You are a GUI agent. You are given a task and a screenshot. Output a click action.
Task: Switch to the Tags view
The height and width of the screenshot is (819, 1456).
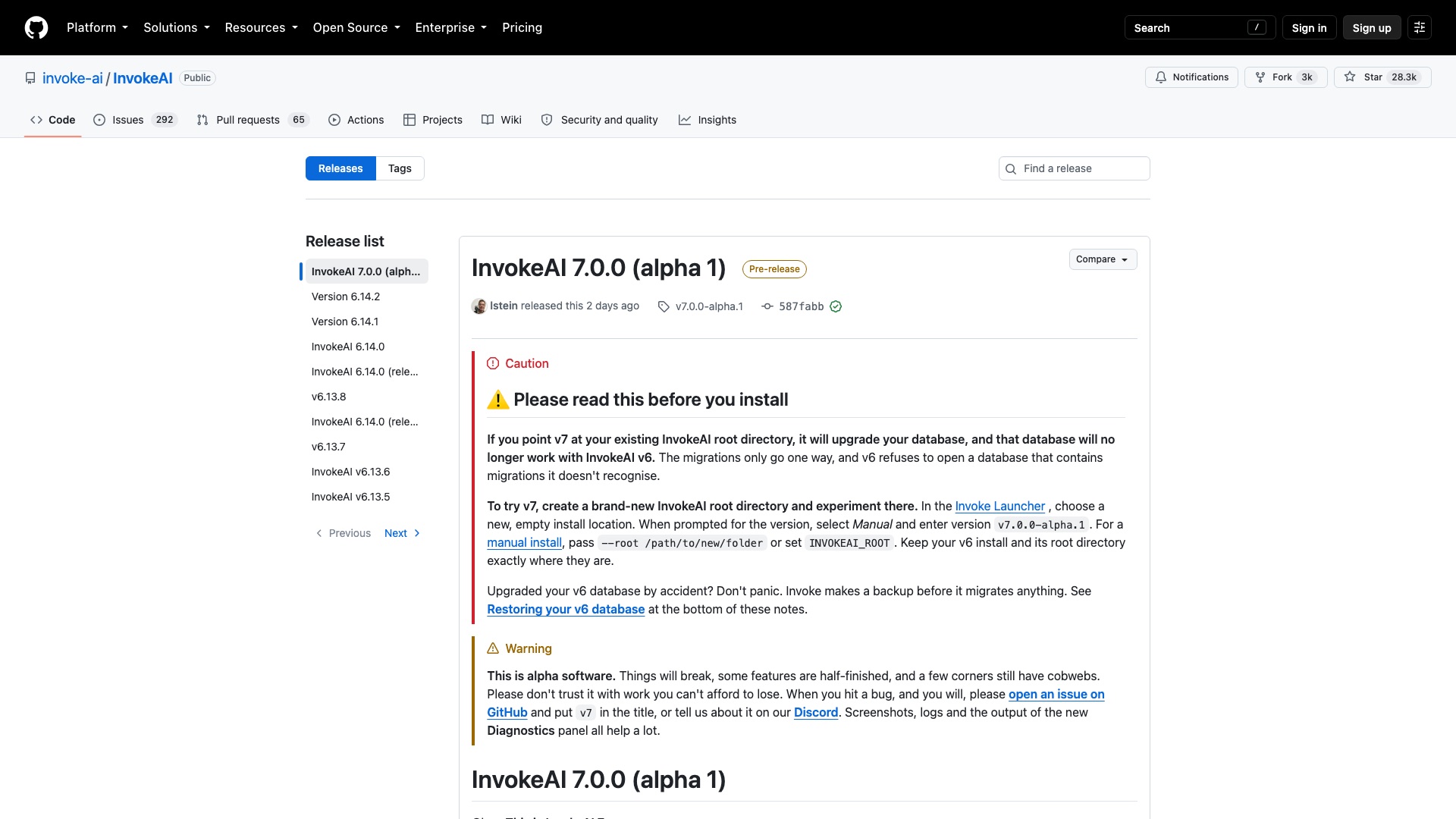pos(400,168)
